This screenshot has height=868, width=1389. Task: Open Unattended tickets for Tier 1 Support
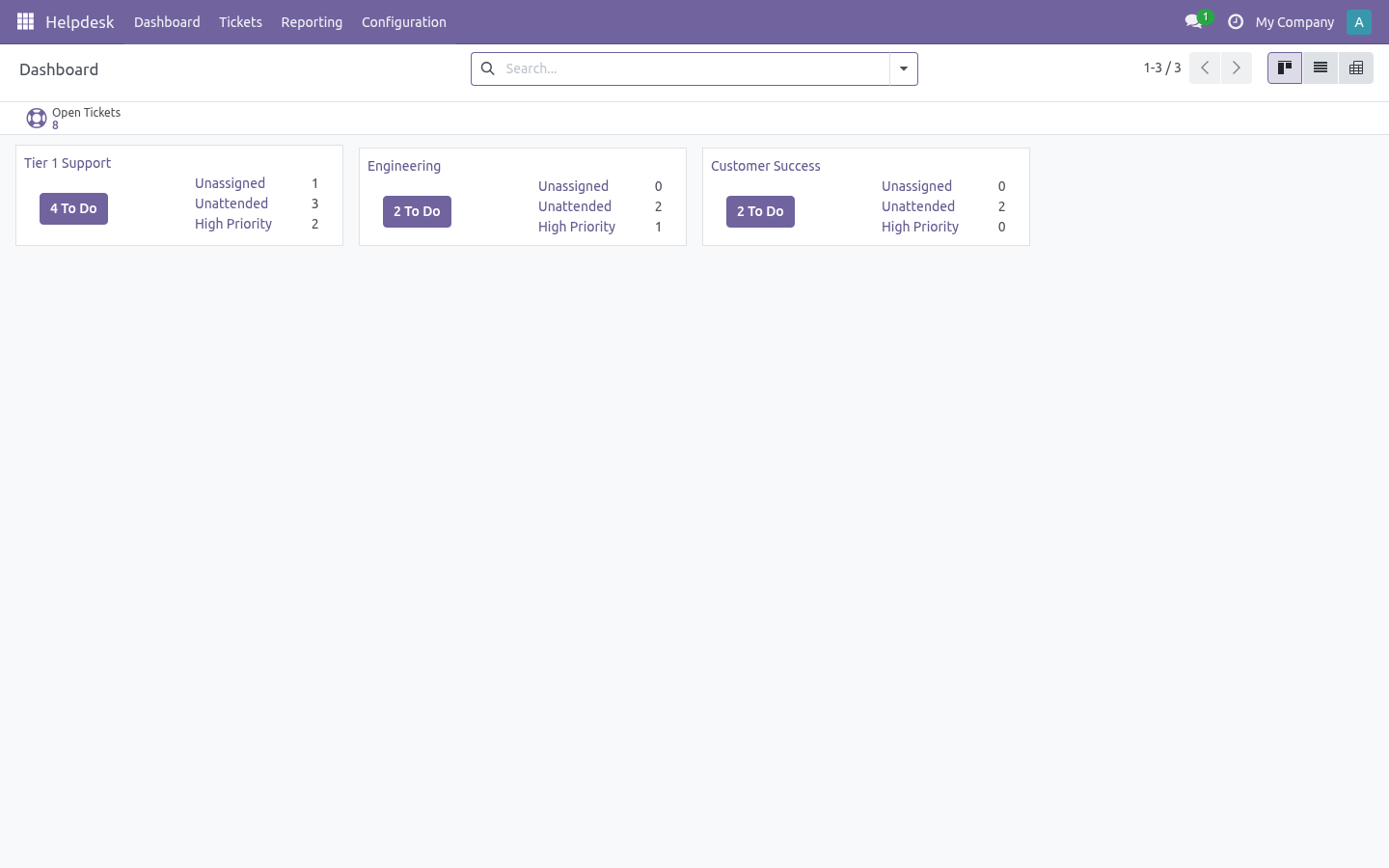pos(231,203)
